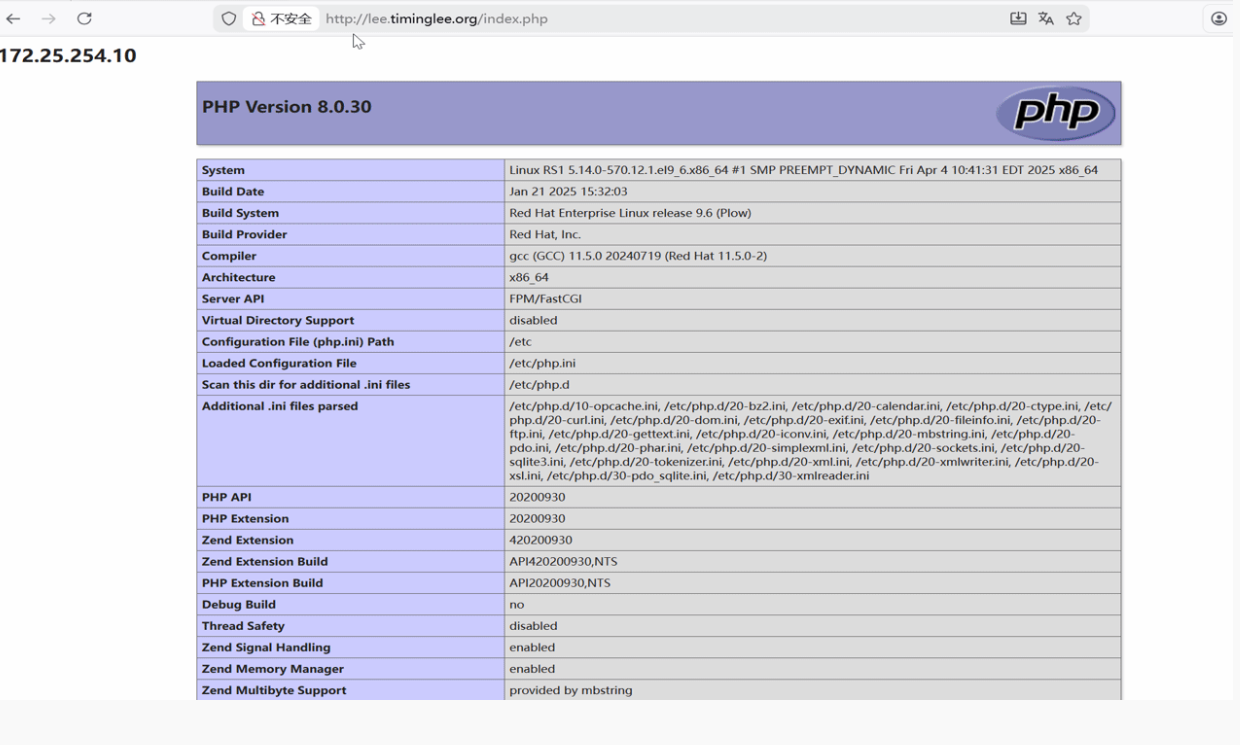Viewport: 1240px width, 745px height.
Task: Click Zend Memory Manager label
Action: pos(273,669)
